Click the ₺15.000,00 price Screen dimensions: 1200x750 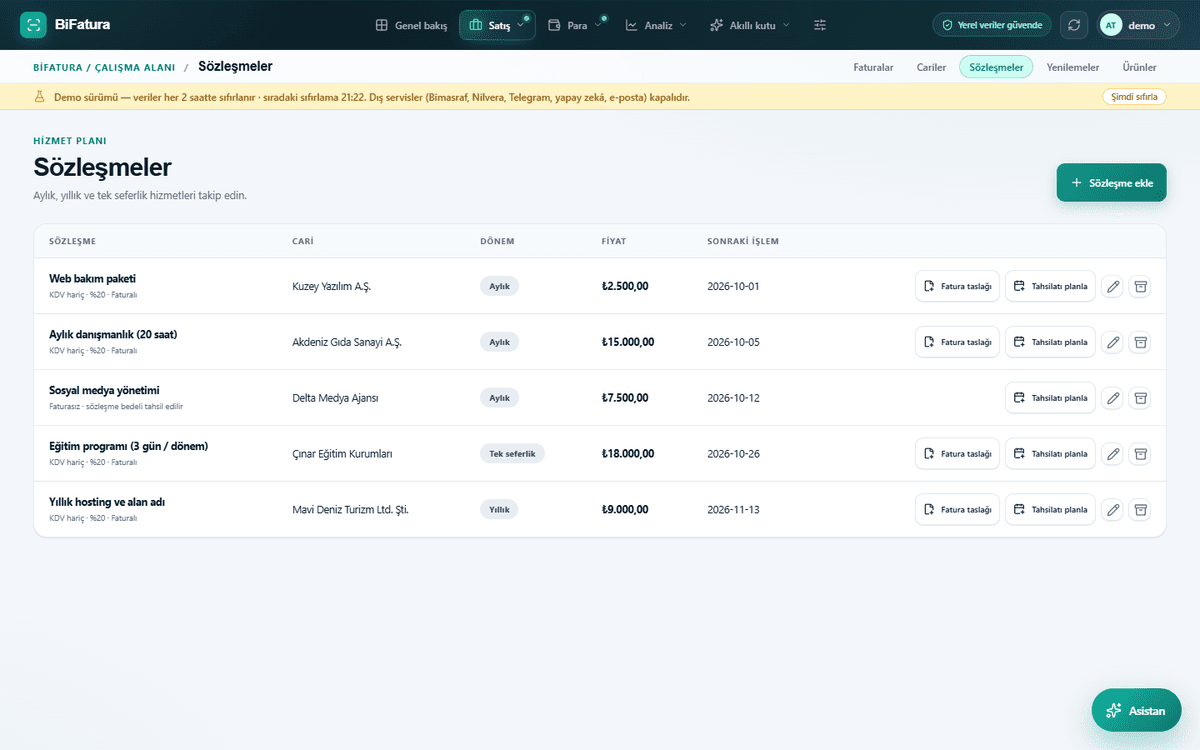click(x=628, y=342)
